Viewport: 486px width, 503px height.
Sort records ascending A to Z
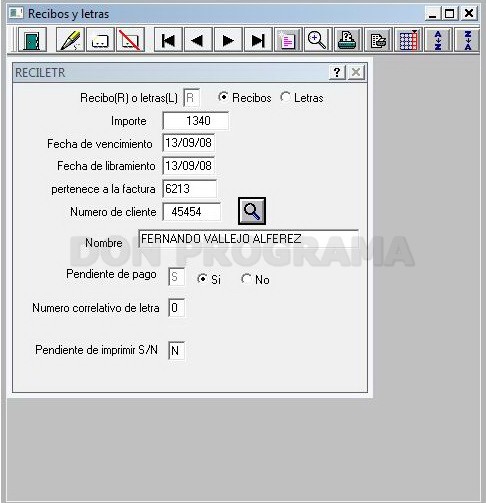click(x=438, y=40)
